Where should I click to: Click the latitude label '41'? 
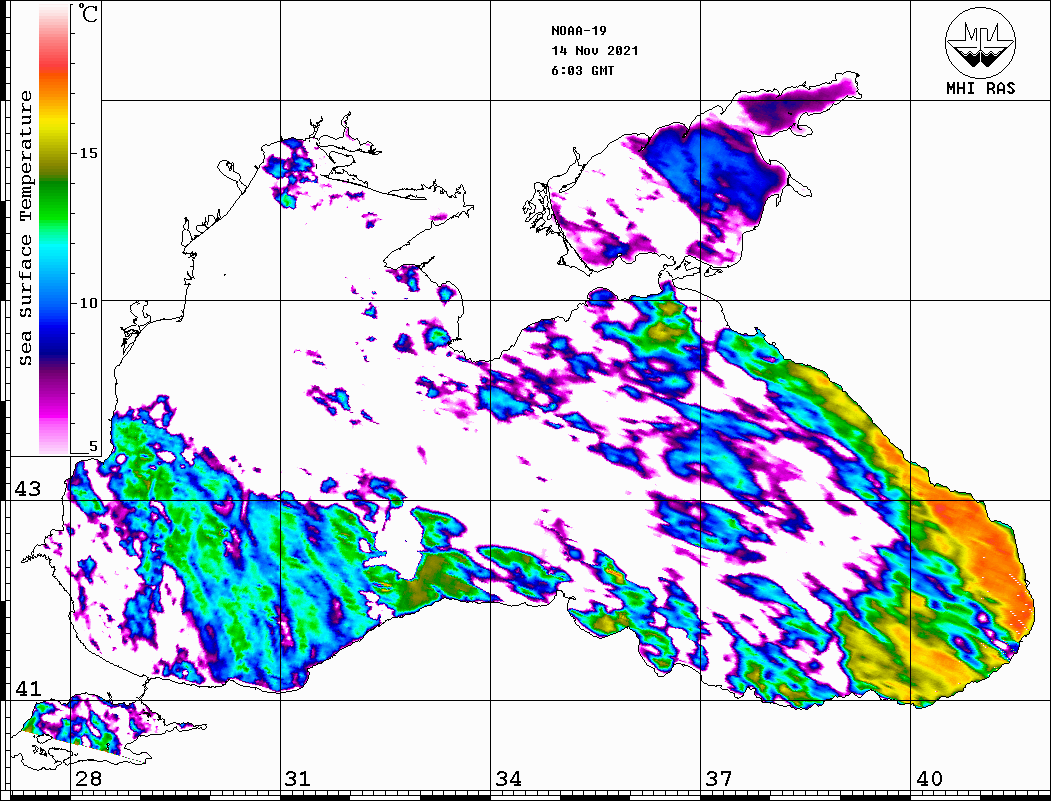tap(28, 689)
